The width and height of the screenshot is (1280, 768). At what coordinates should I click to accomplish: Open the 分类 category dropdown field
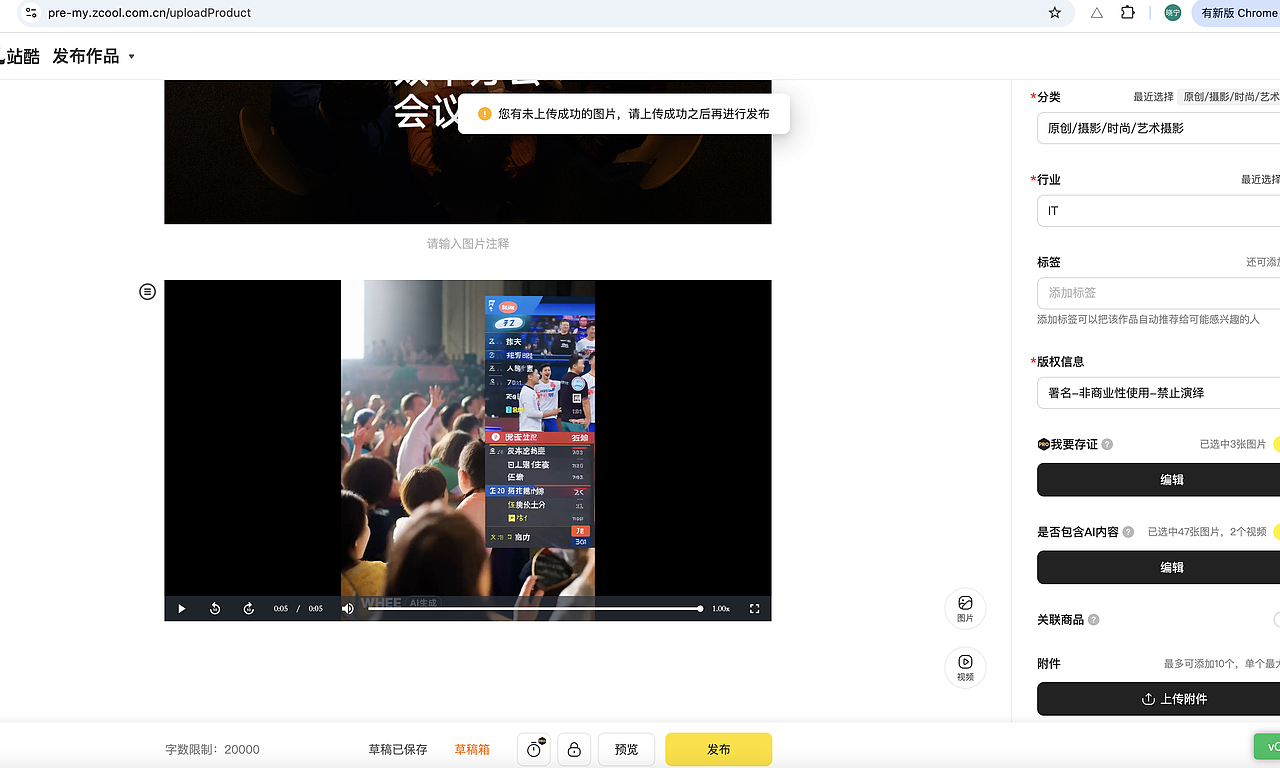pos(1158,128)
